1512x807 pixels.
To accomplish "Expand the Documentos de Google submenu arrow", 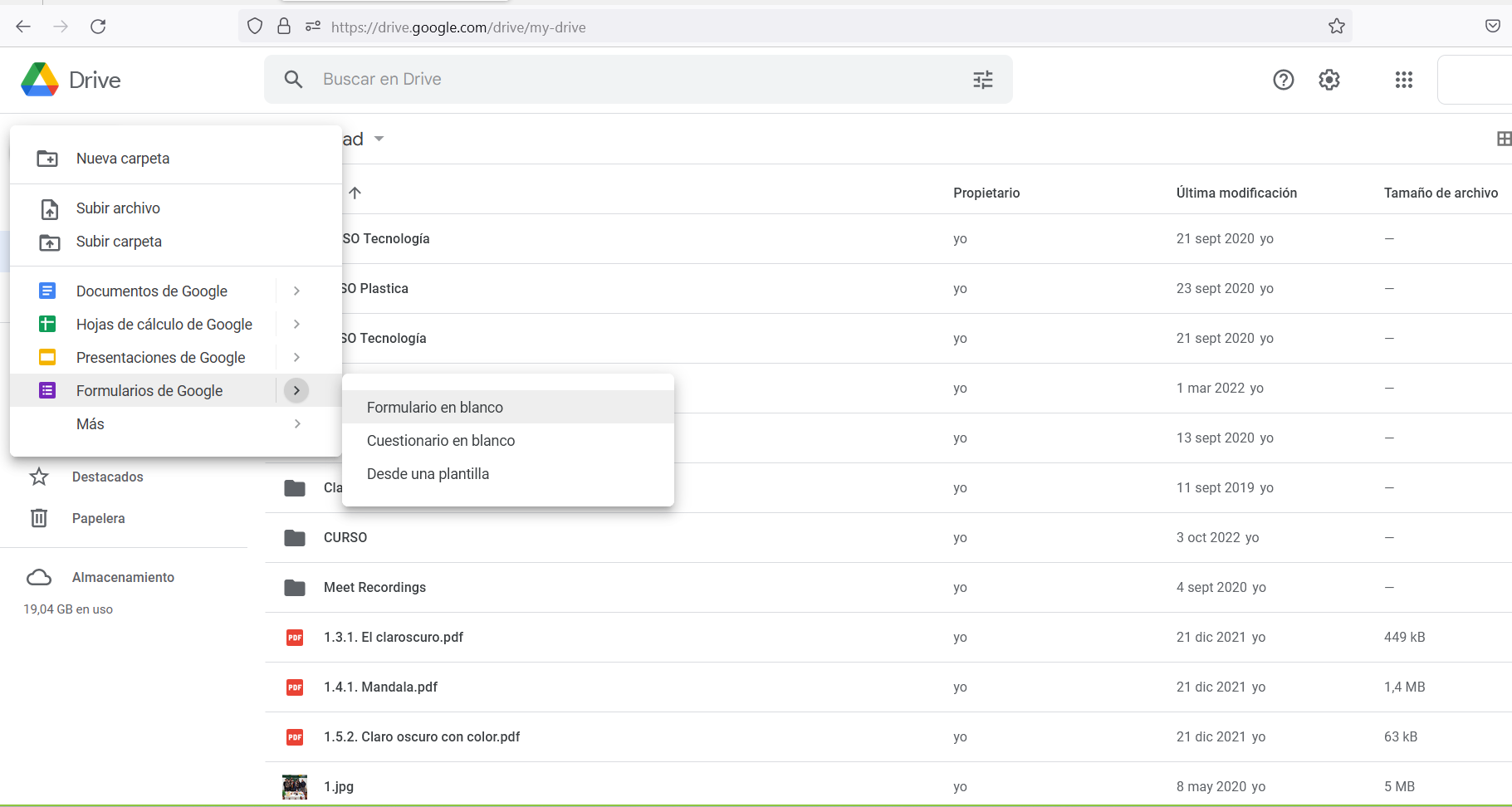I will point(296,291).
